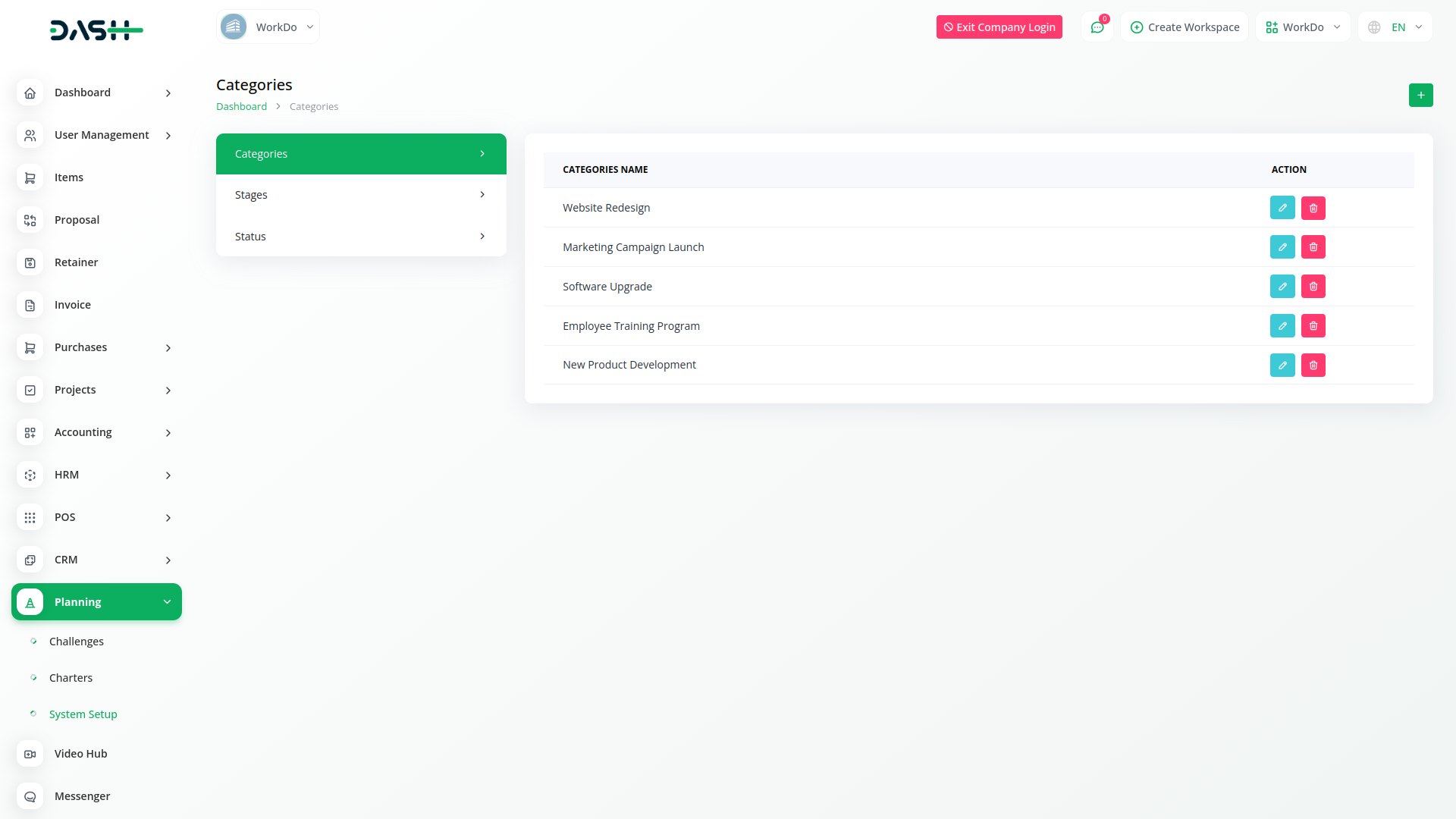Image resolution: width=1456 pixels, height=819 pixels.
Task: Edit the Software Upgrade category
Action: [1282, 287]
